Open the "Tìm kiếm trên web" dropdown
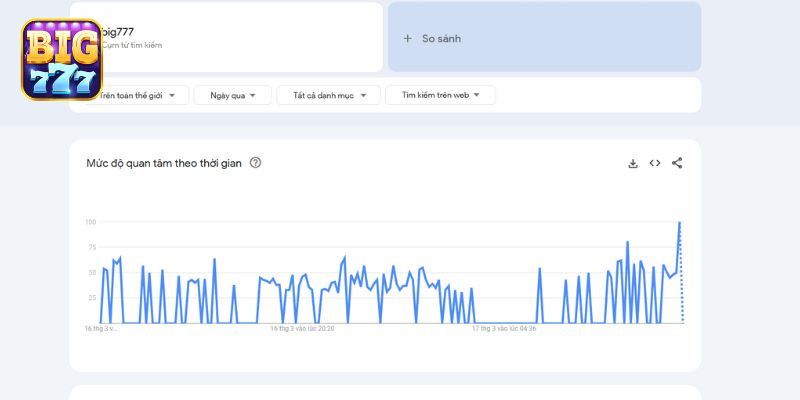Viewport: 800px width, 400px height. (440, 95)
